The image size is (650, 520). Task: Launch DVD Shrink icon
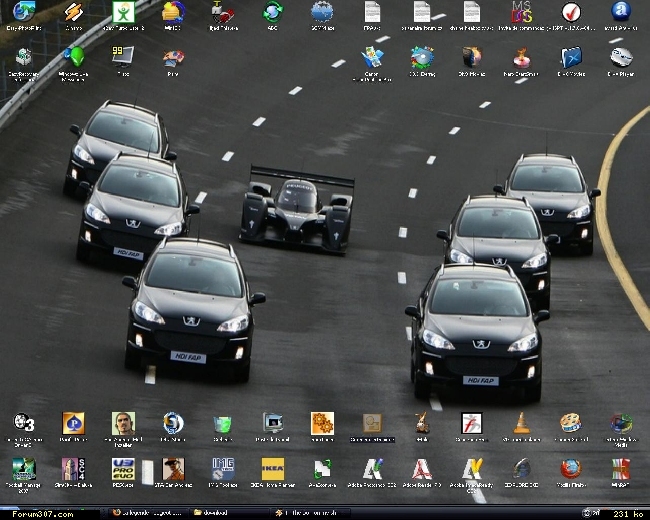point(471,57)
